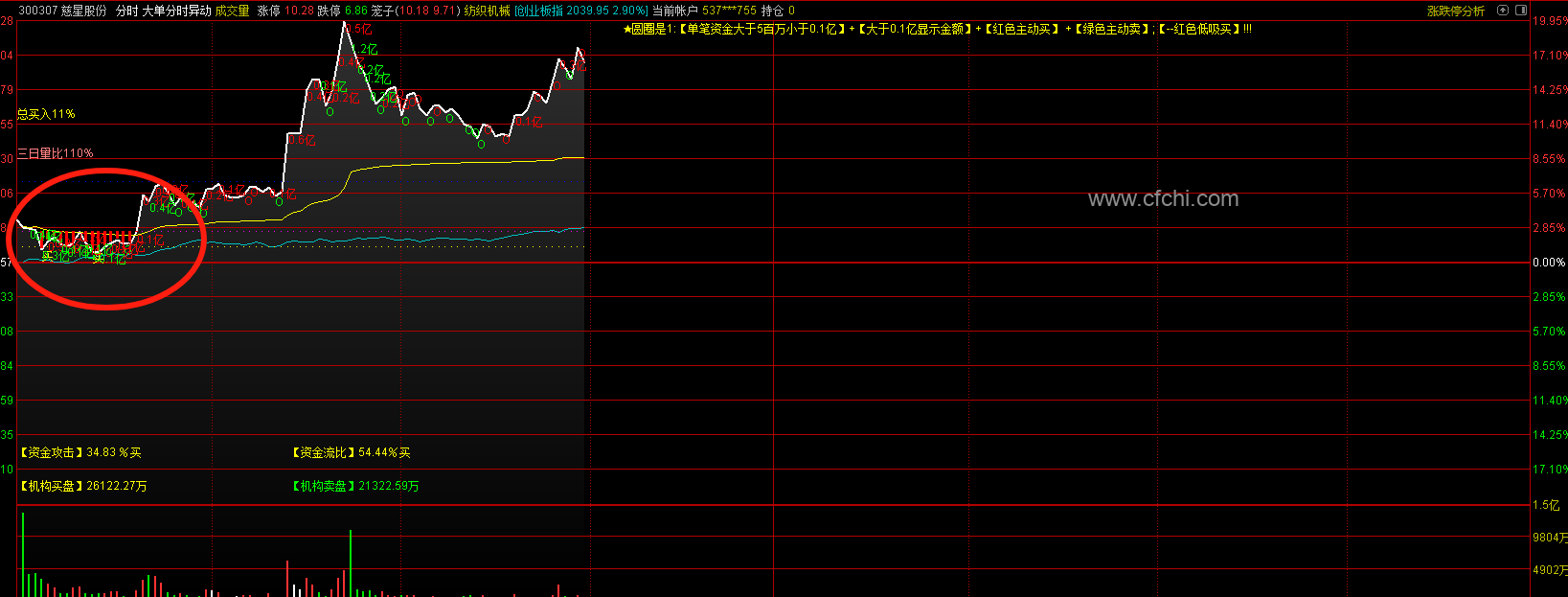Click the 14.25% upper axis label
1568x597 pixels.
tap(1550, 90)
